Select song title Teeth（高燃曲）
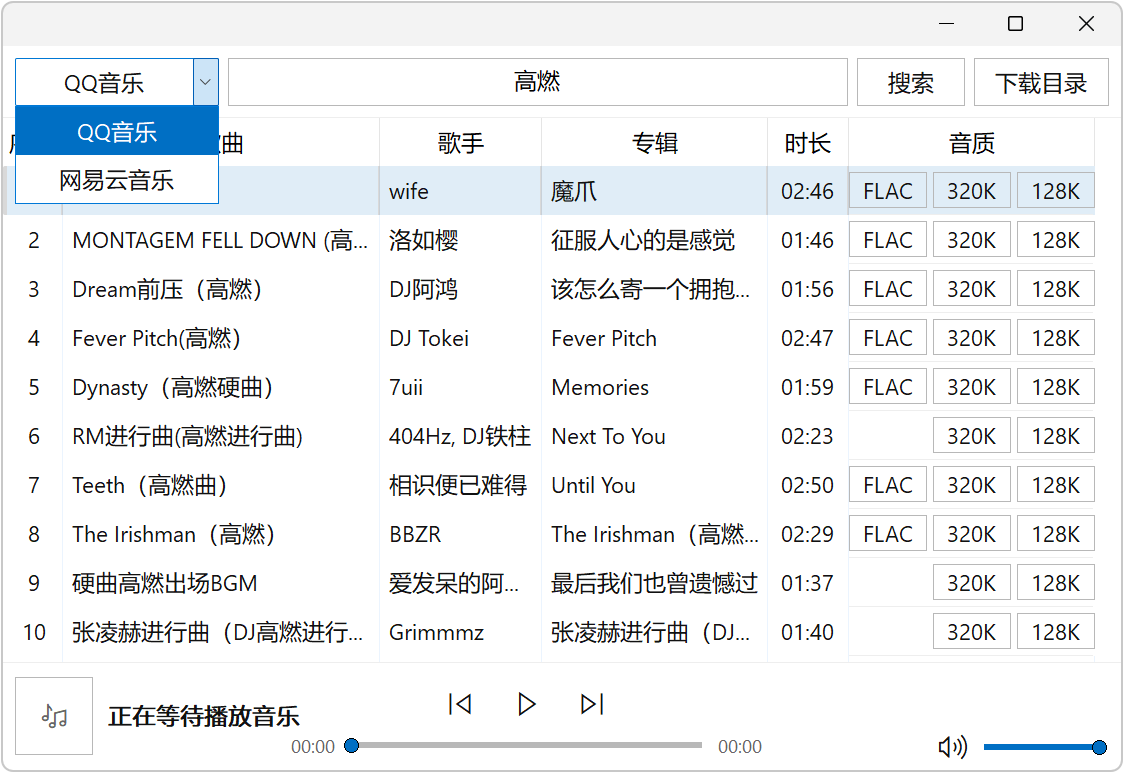Viewport: 1124px width, 773px height. point(150,485)
